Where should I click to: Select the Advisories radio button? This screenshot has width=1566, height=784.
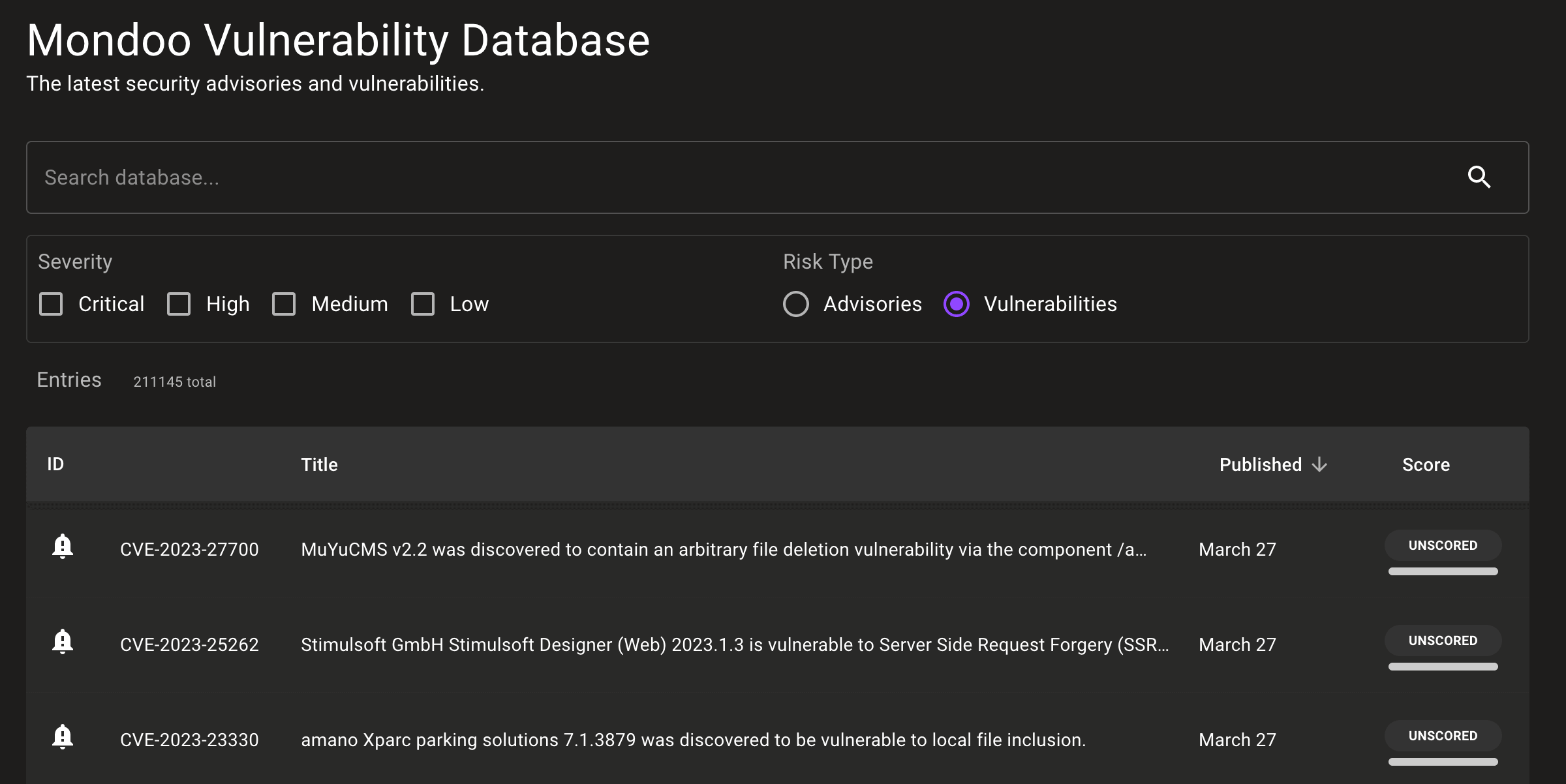tap(796, 304)
